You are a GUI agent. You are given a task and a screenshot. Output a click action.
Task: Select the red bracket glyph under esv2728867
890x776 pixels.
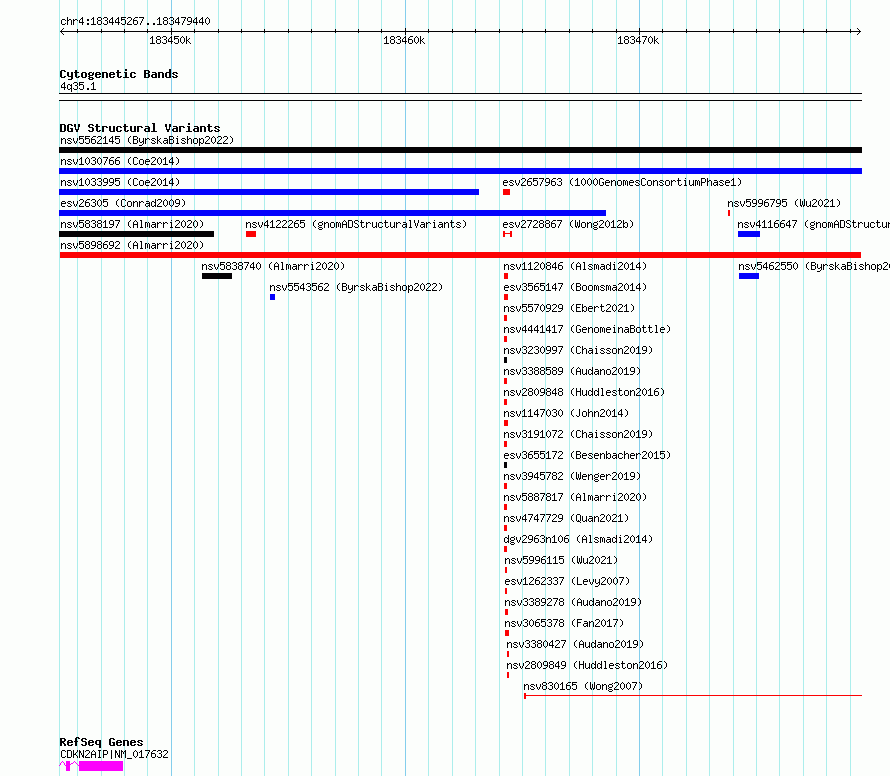coord(507,234)
